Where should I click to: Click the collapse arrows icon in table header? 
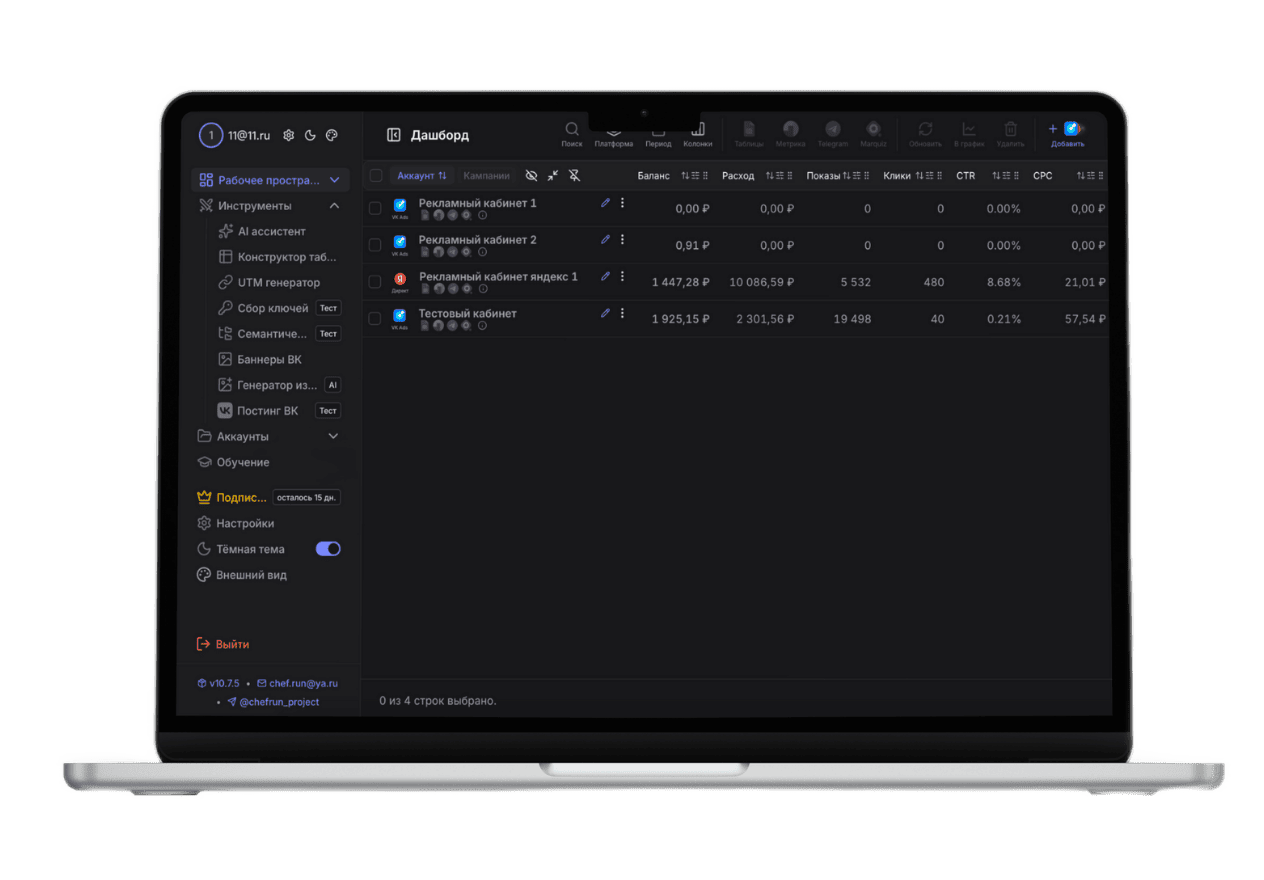tap(552, 176)
